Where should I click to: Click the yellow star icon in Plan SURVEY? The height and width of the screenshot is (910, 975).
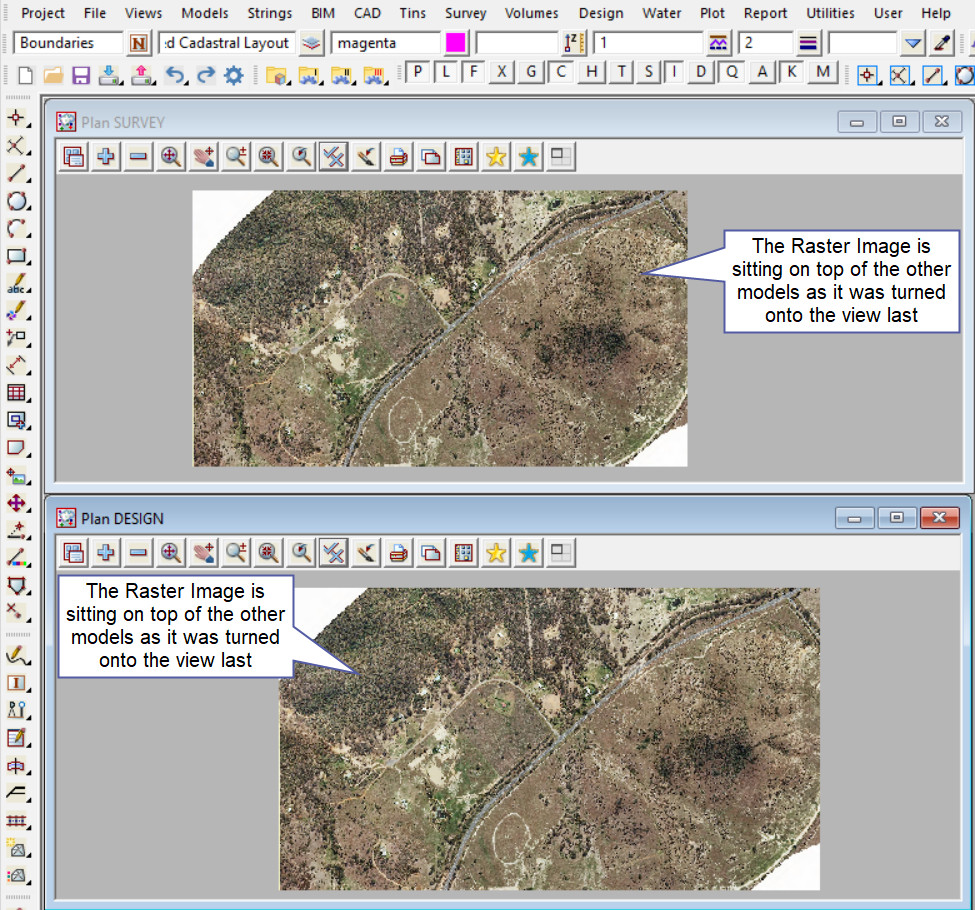(x=496, y=156)
